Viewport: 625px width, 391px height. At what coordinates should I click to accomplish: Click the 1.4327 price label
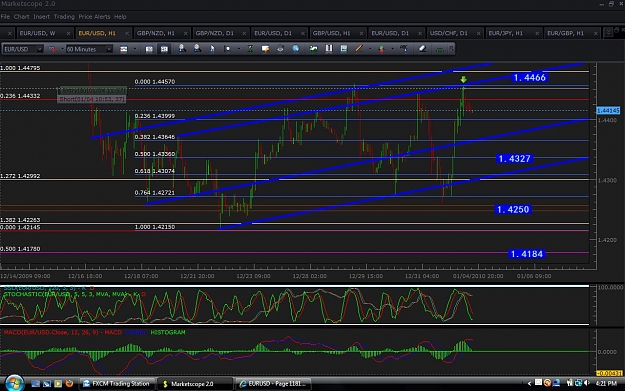pyautogui.click(x=515, y=159)
